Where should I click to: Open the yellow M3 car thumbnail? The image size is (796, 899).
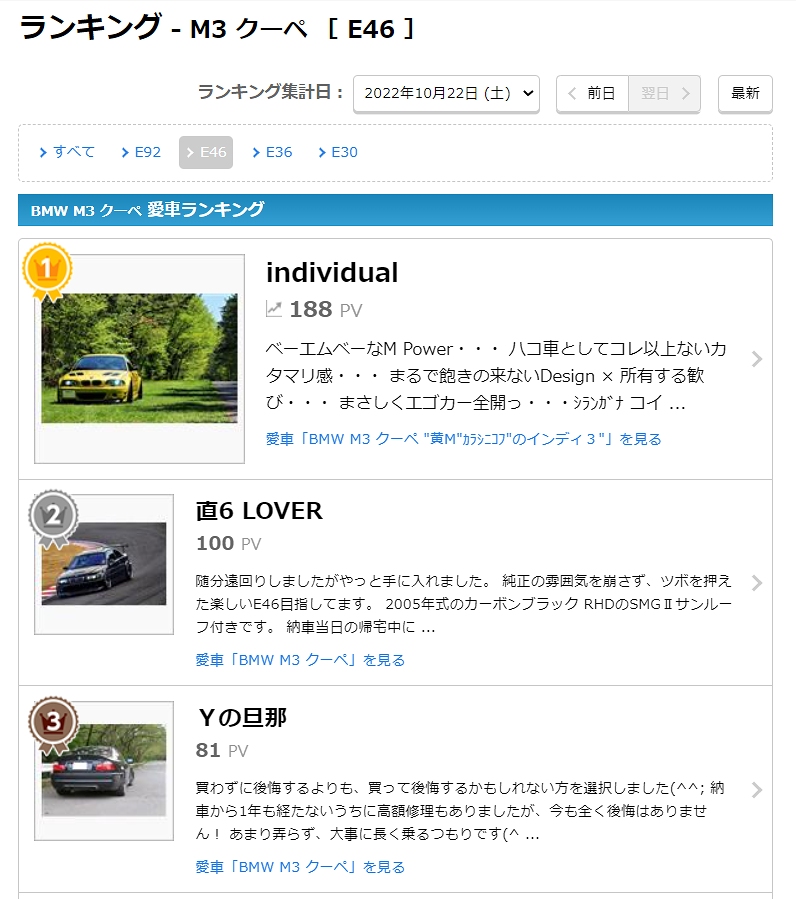point(139,358)
